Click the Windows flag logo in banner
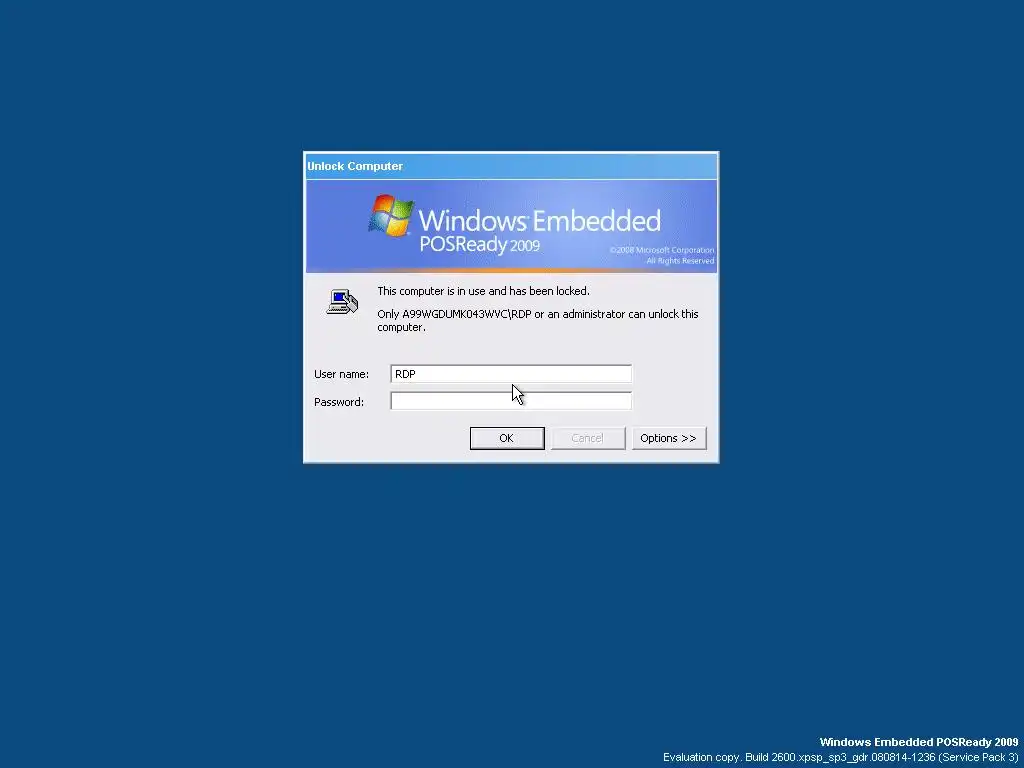This screenshot has height=768, width=1024. [x=391, y=214]
